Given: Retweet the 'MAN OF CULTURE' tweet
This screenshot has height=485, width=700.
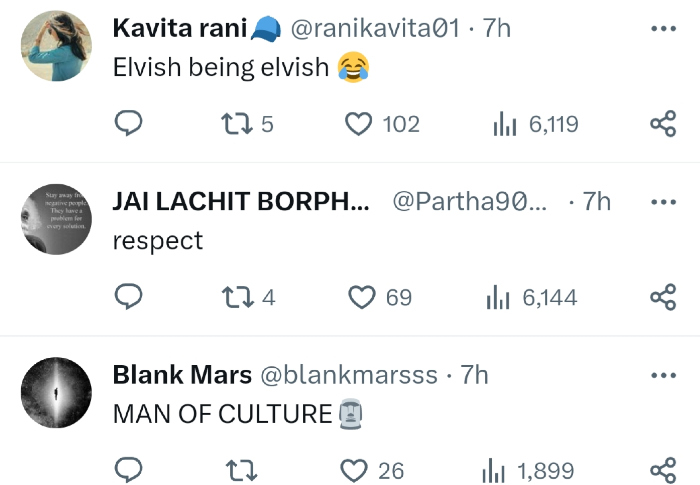Looking at the screenshot, I should [240, 470].
